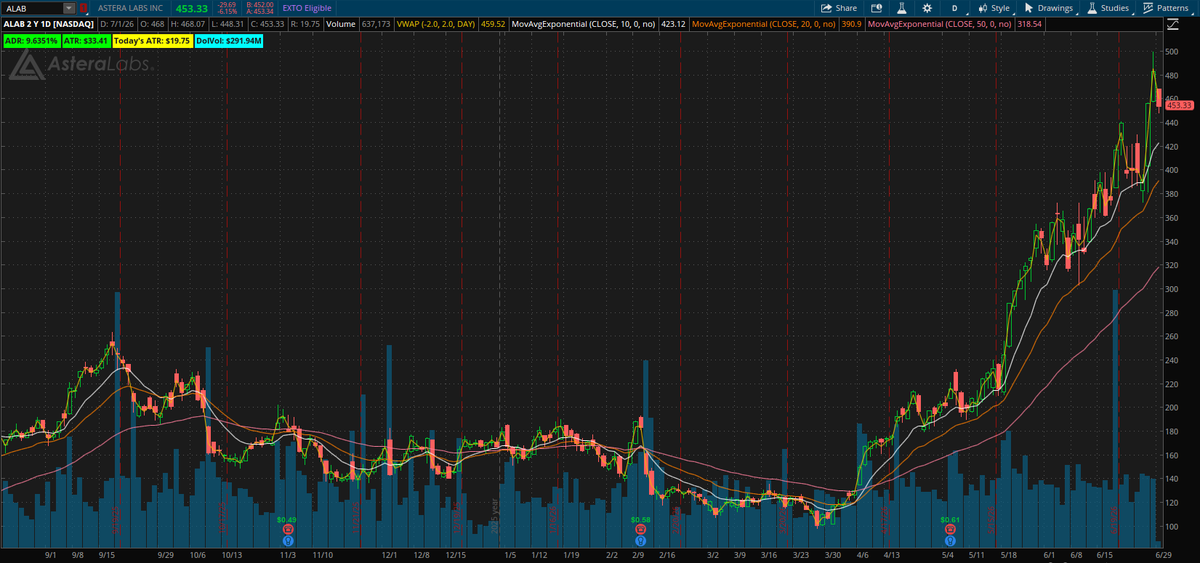Click the 500 price axis label

pos(1171,51)
